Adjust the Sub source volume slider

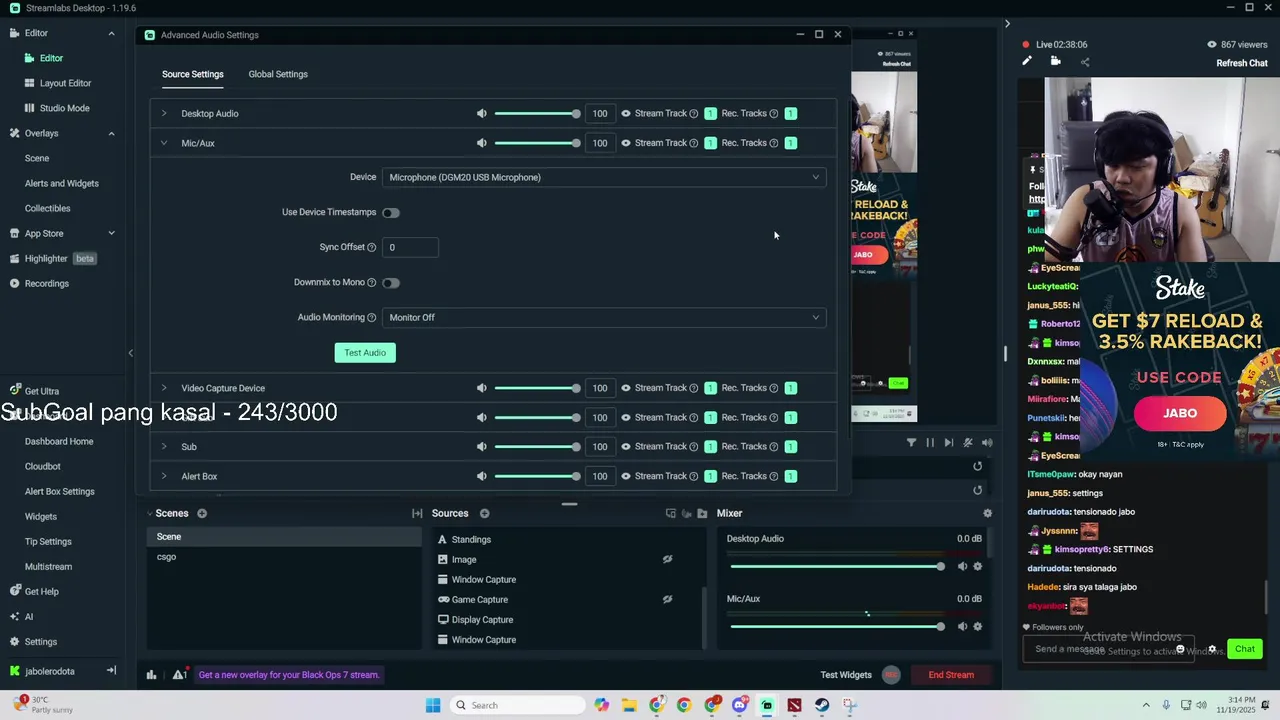point(537,447)
